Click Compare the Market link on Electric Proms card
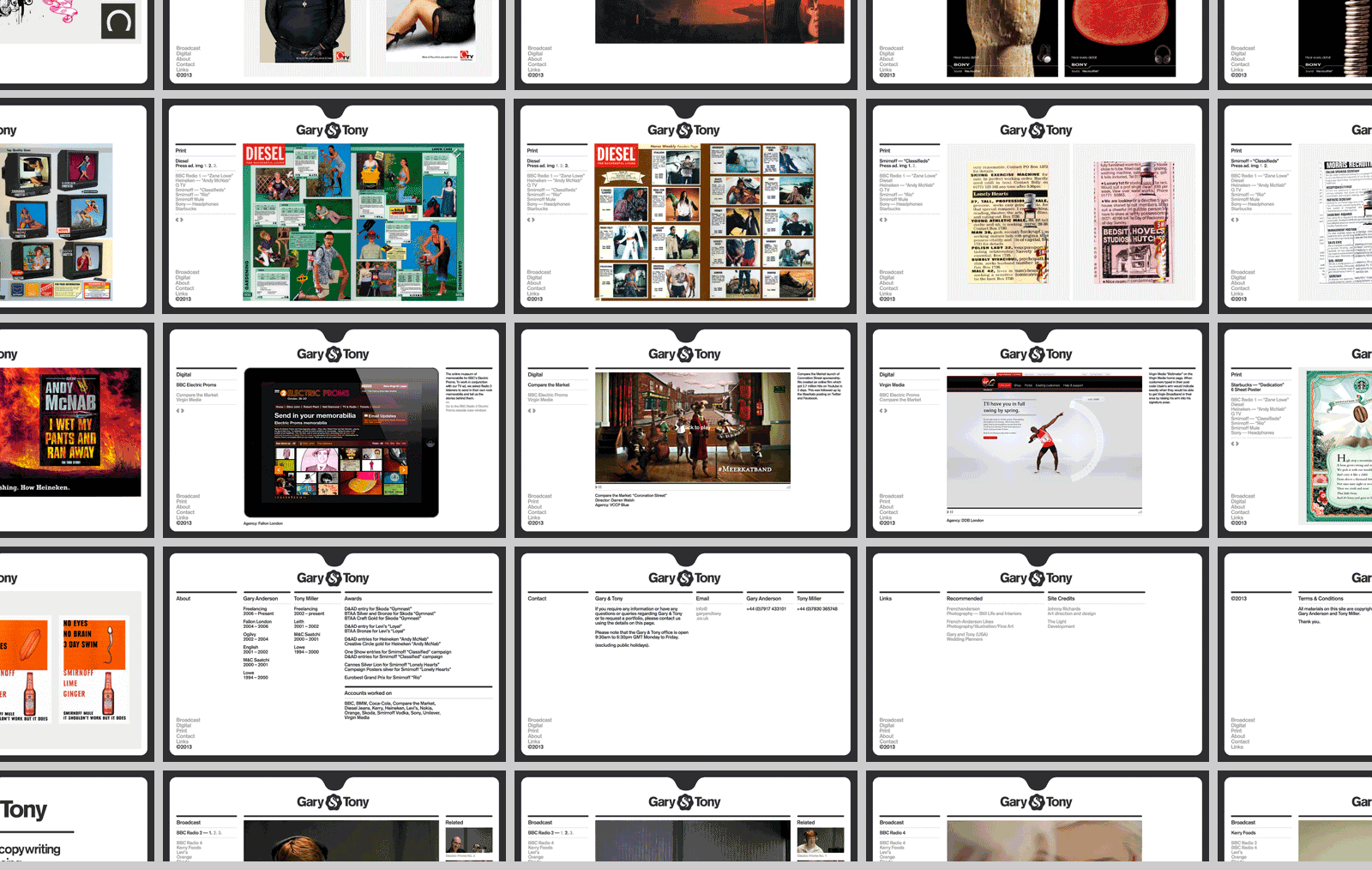This screenshot has height=870, width=1372. pyautogui.click(x=197, y=395)
